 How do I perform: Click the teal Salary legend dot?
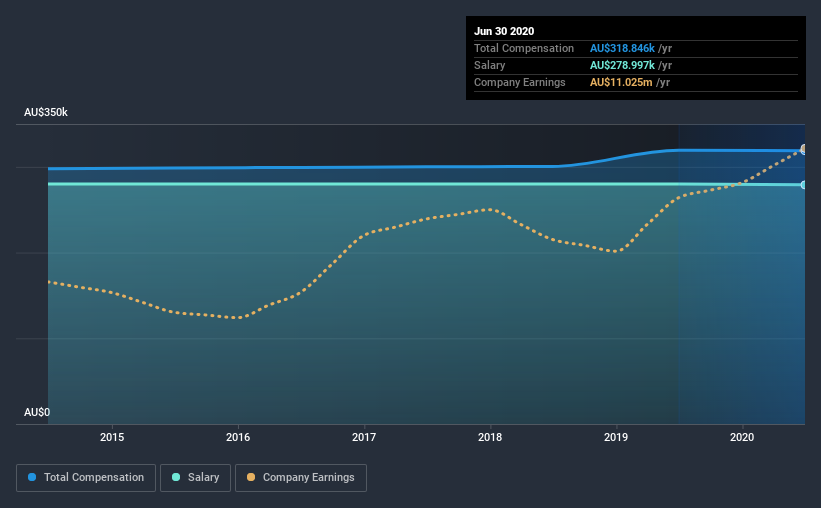pyautogui.click(x=176, y=477)
